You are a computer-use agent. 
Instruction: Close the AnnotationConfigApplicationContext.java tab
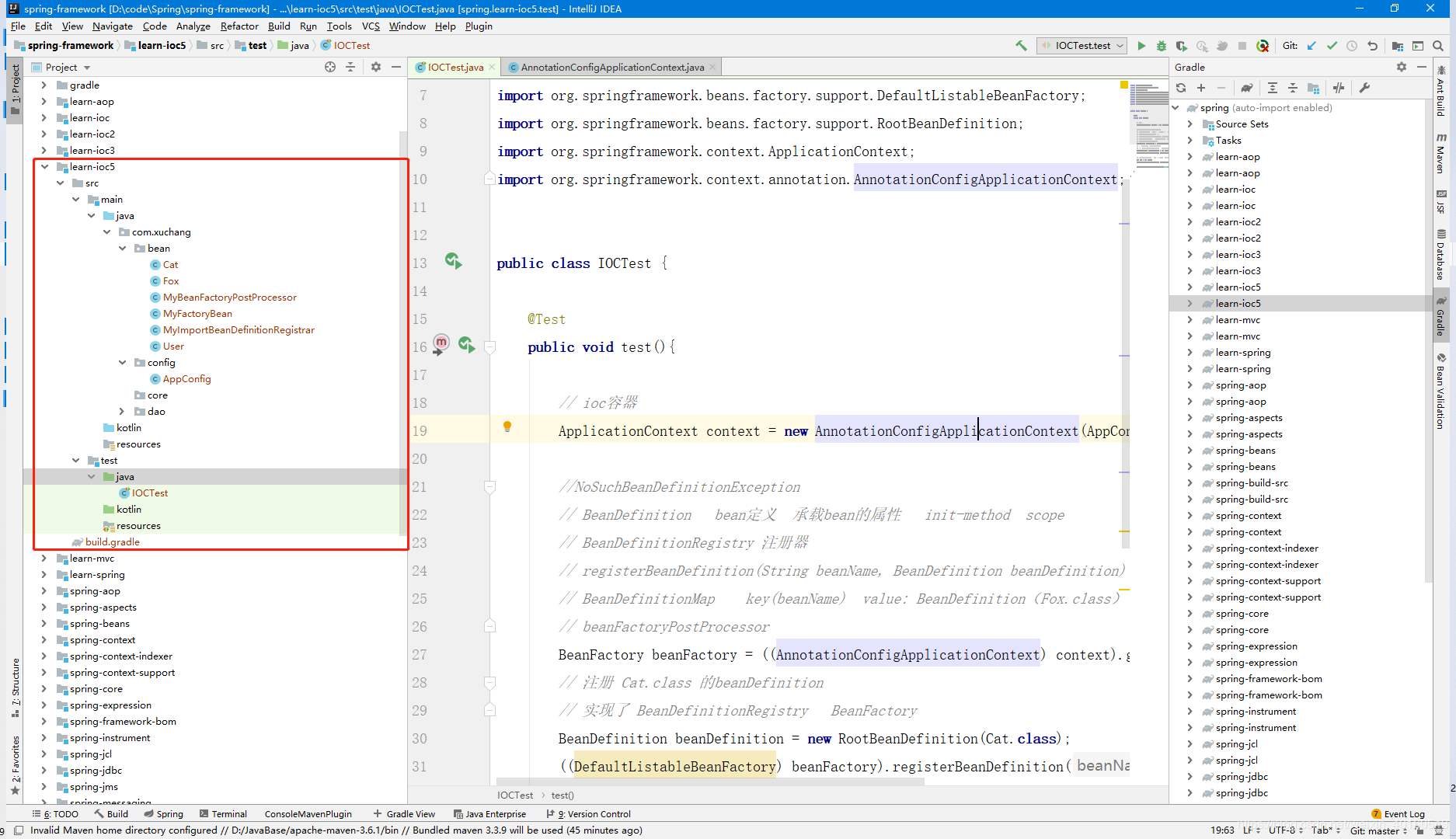[712, 68]
